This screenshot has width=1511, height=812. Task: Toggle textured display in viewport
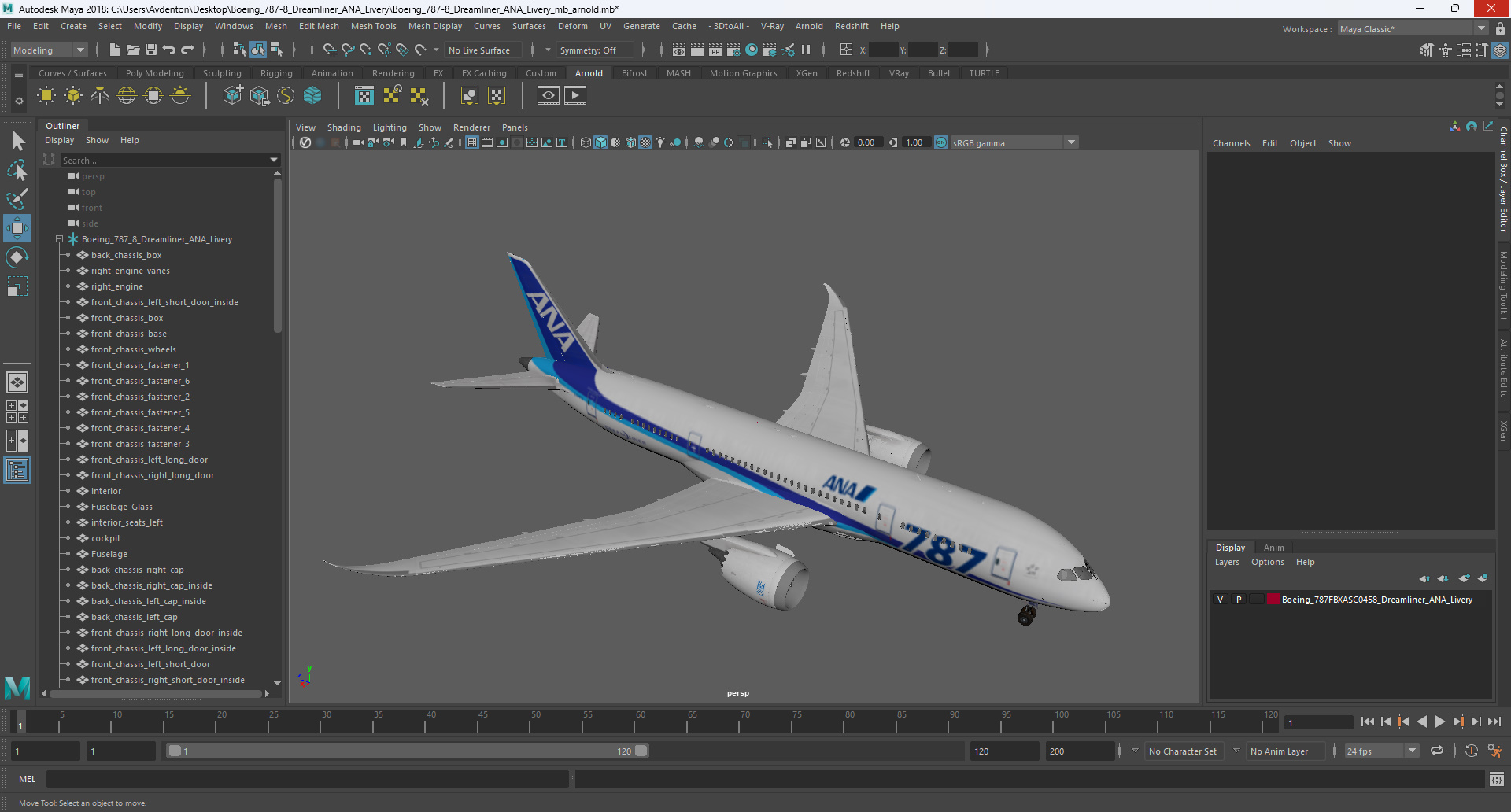click(x=645, y=142)
